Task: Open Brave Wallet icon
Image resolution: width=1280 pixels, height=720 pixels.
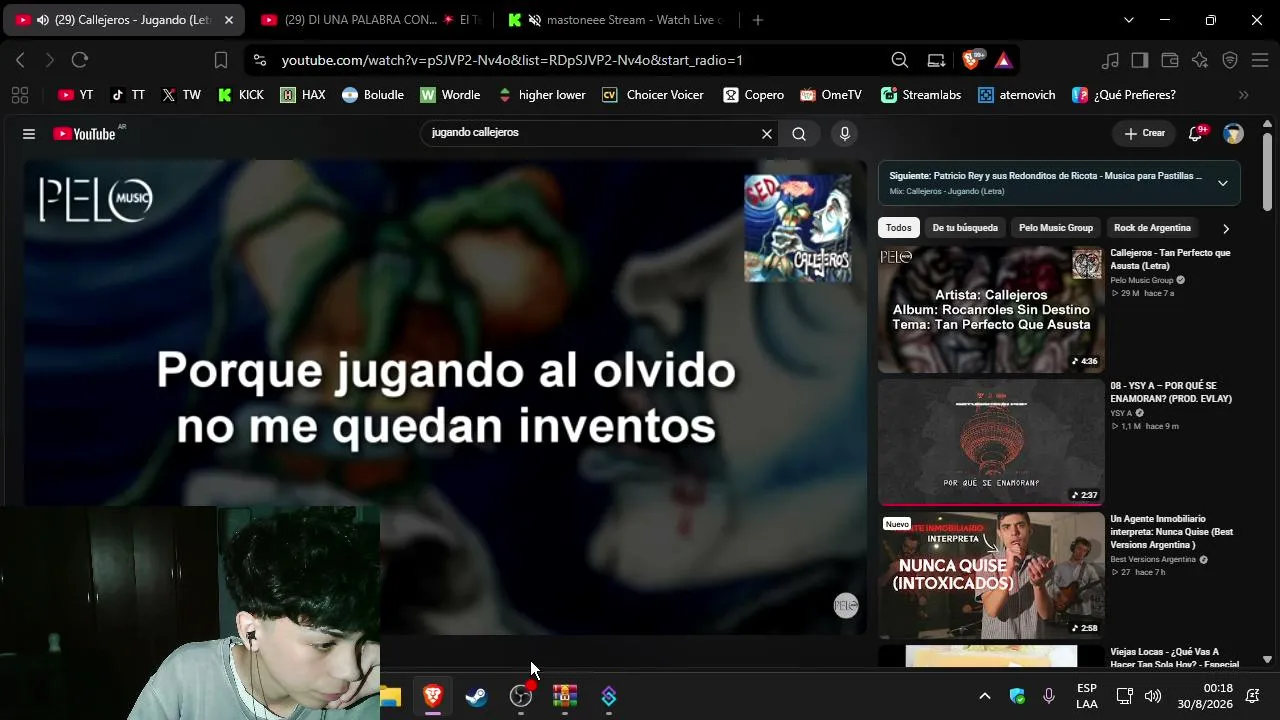Action: click(x=1170, y=60)
